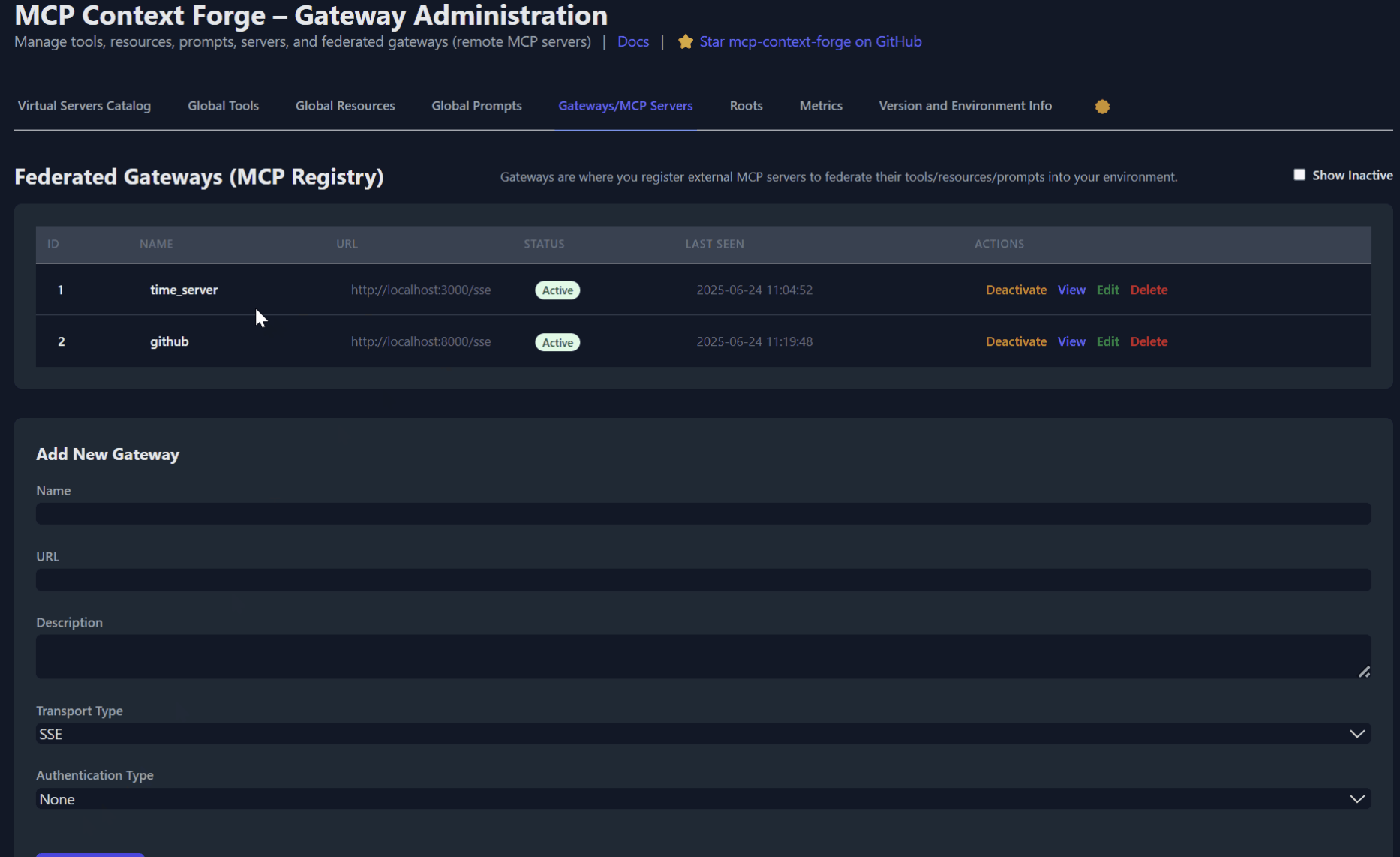The height and width of the screenshot is (857, 1400).
Task: Expand the Transport Type dropdown
Action: (x=703, y=734)
